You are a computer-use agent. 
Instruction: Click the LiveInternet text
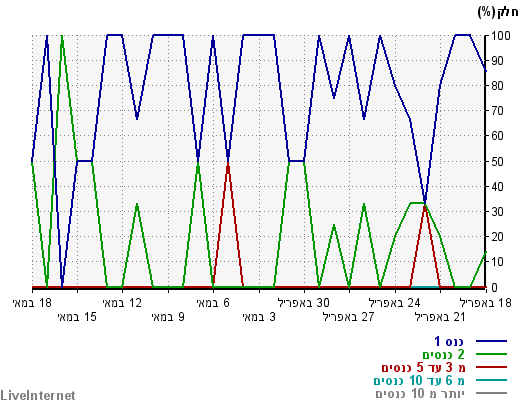point(38,395)
